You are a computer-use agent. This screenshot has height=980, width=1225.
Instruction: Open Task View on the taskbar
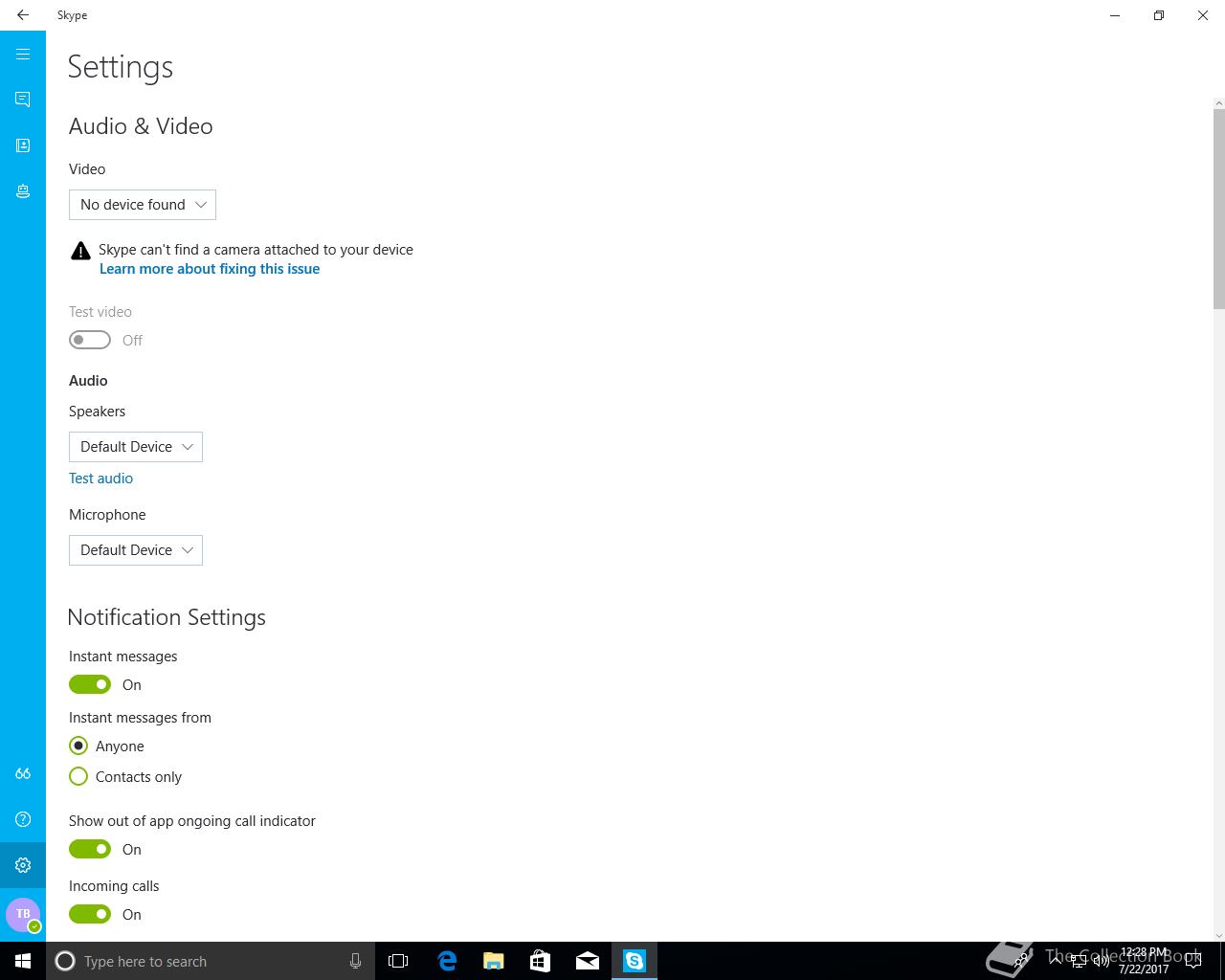tap(398, 961)
